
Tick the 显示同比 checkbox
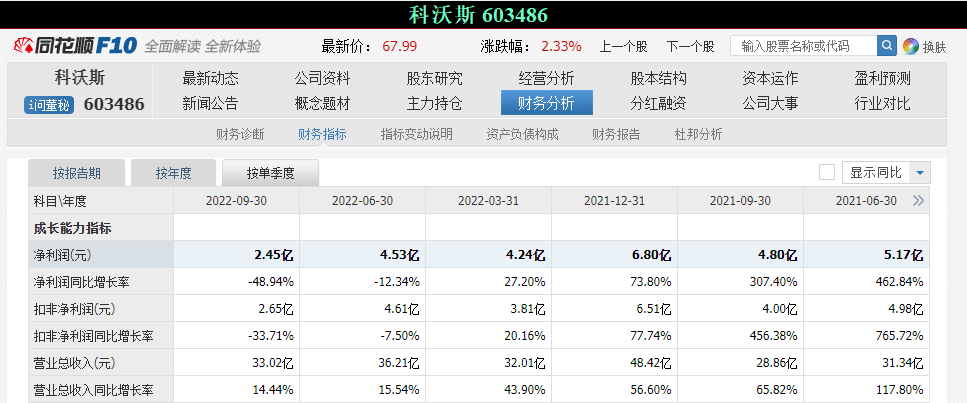click(827, 173)
